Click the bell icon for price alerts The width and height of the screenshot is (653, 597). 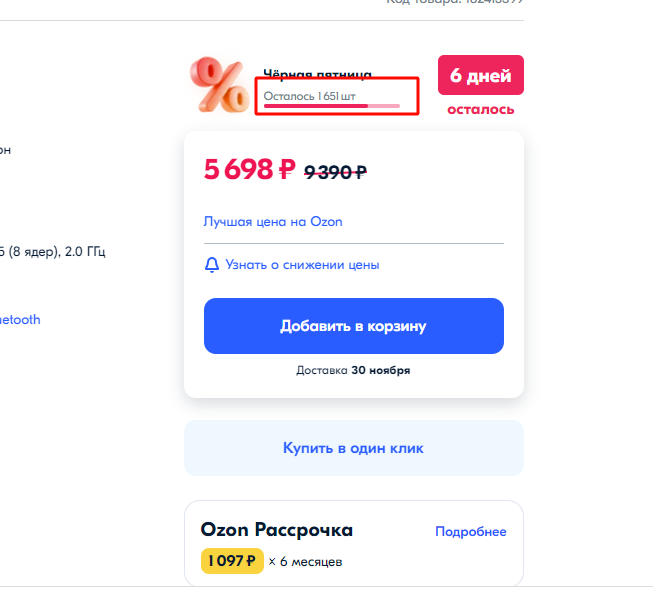point(211,265)
